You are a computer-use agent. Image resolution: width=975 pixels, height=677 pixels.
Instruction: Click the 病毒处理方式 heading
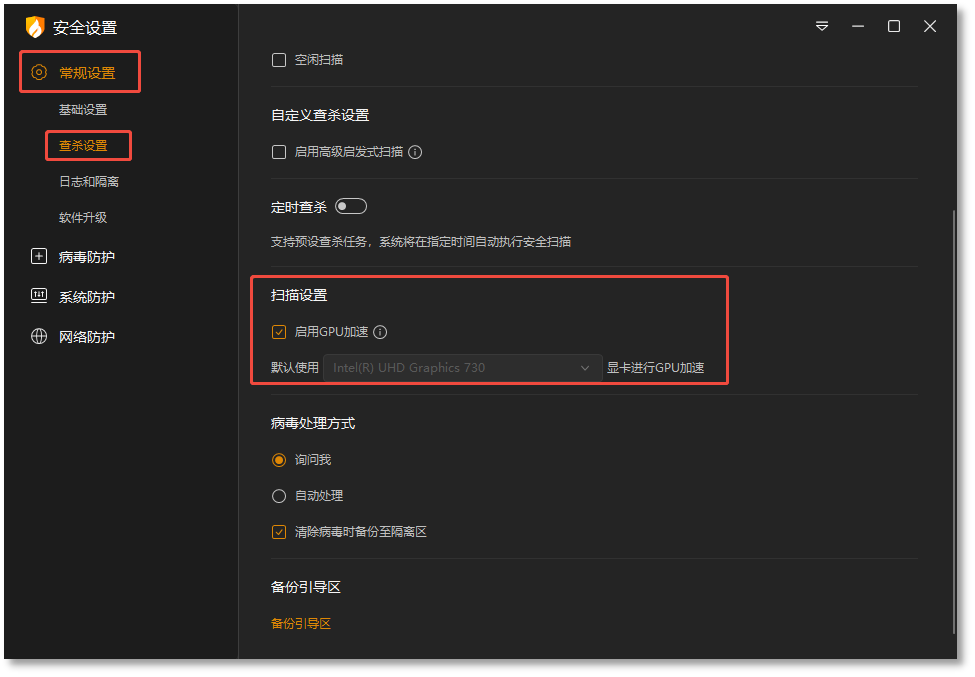pos(313,423)
